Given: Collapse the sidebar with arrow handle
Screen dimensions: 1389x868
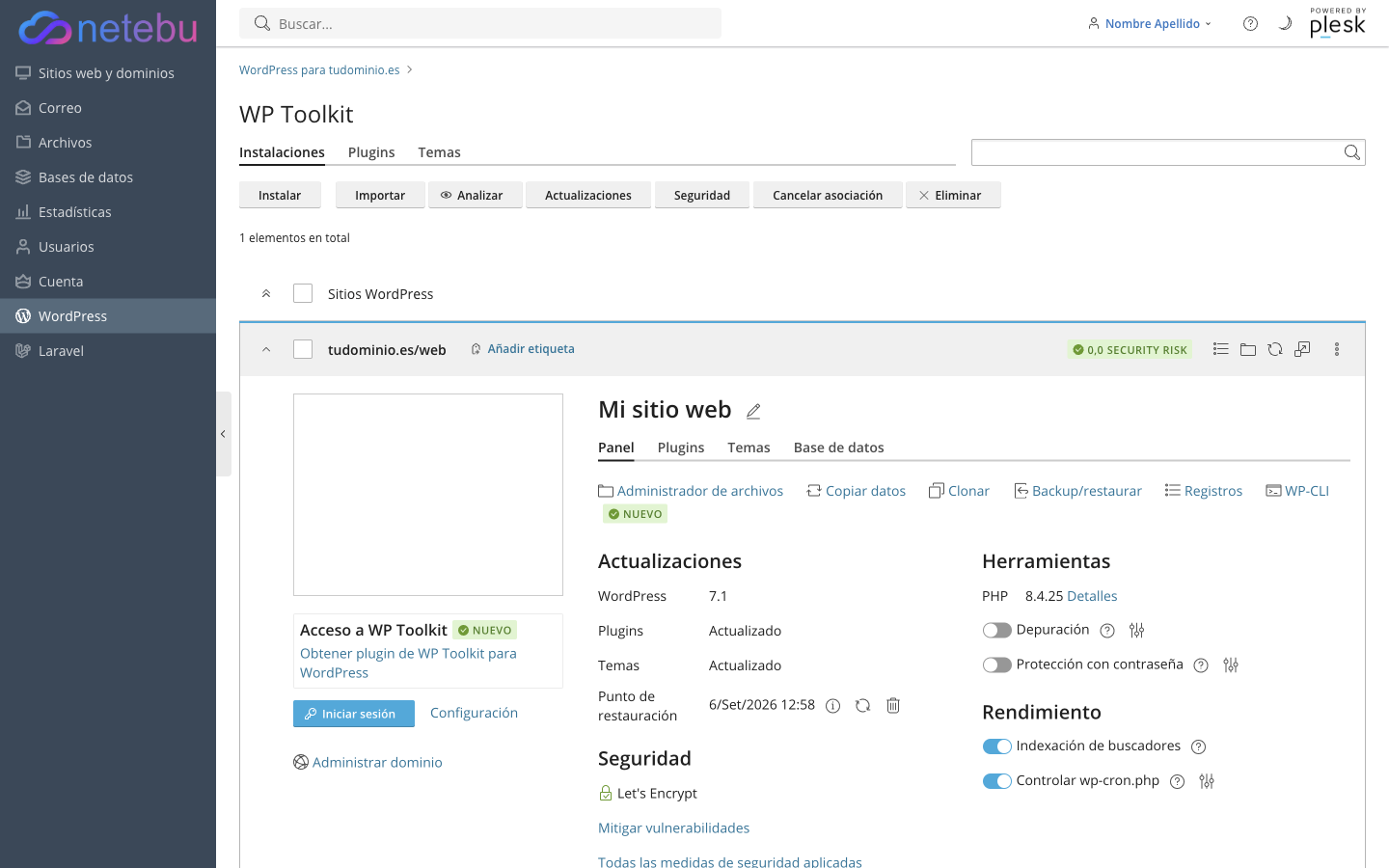Looking at the screenshot, I should pyautogui.click(x=223, y=434).
